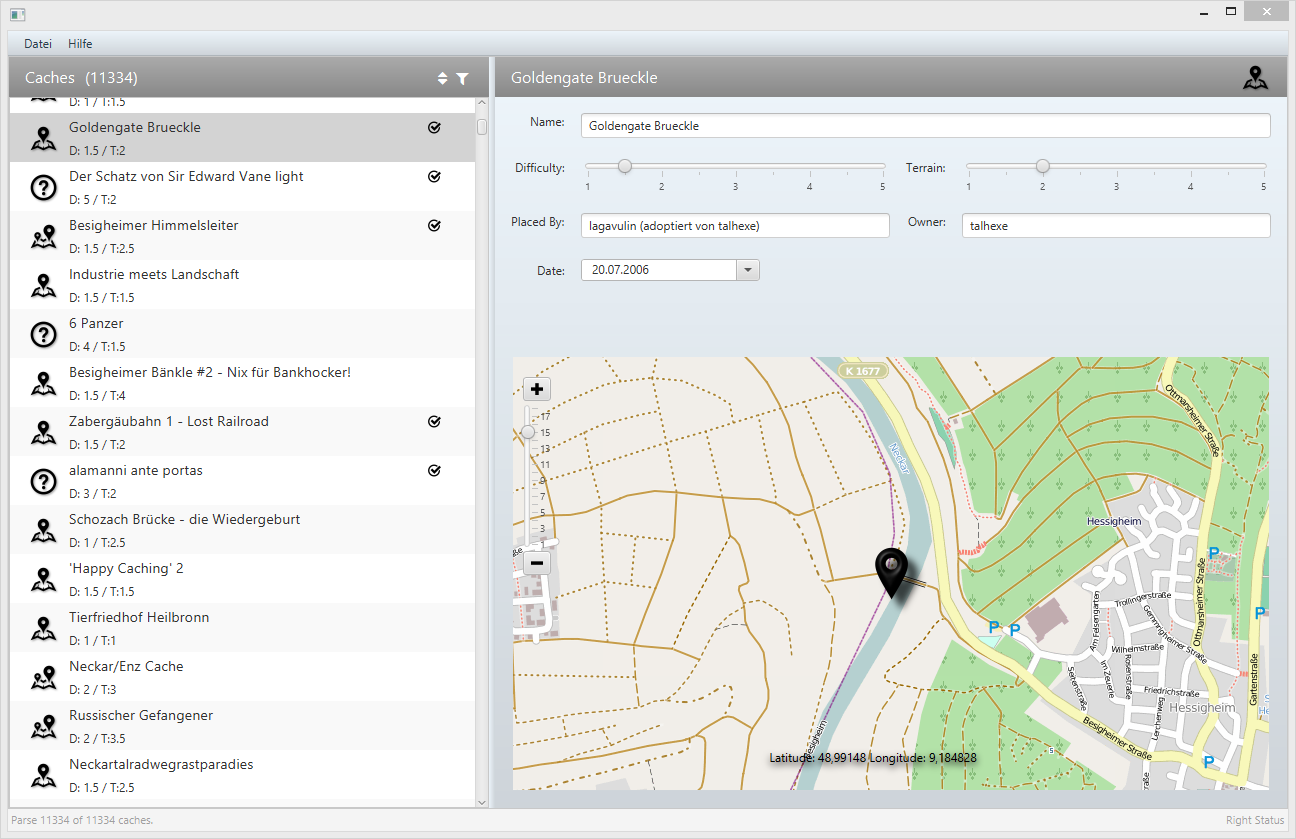Toggle the found checkmark on Goldengate Brueckle
Viewport: 1296px width, 839px height.
434,128
